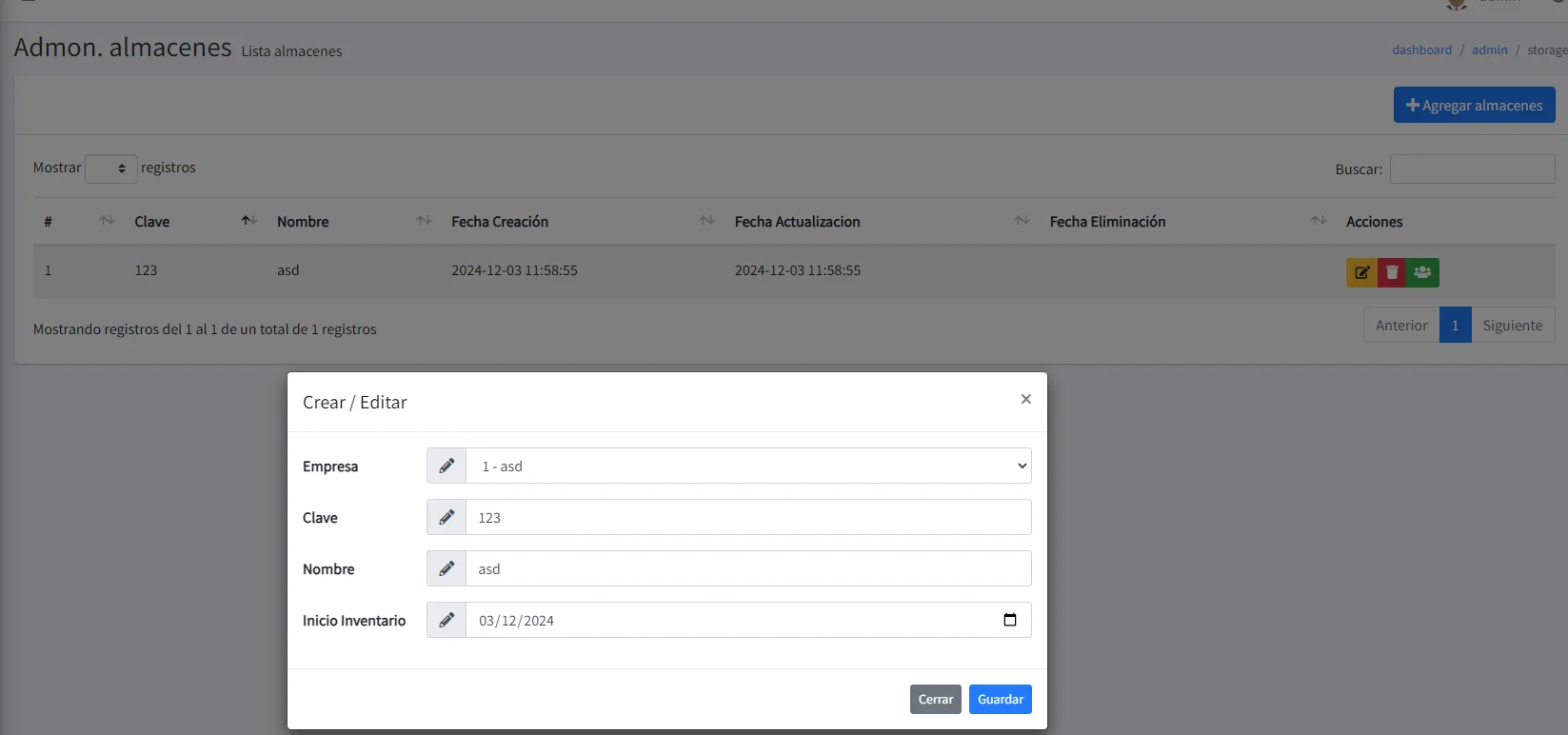Close the Crear / Editar dialog with X
The image size is (1568, 735).
[1025, 399]
